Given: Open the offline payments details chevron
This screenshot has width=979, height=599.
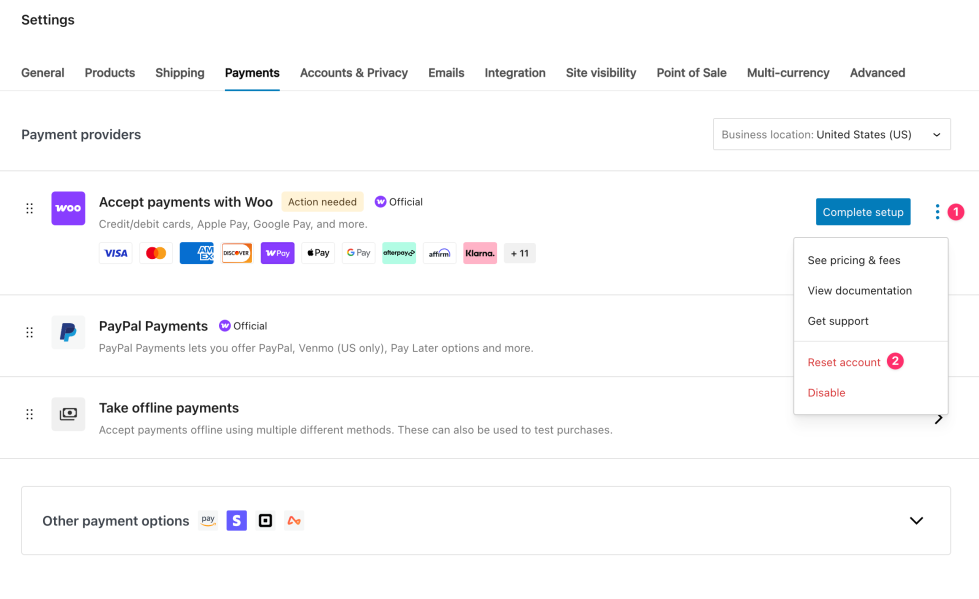Looking at the screenshot, I should coord(940,421).
